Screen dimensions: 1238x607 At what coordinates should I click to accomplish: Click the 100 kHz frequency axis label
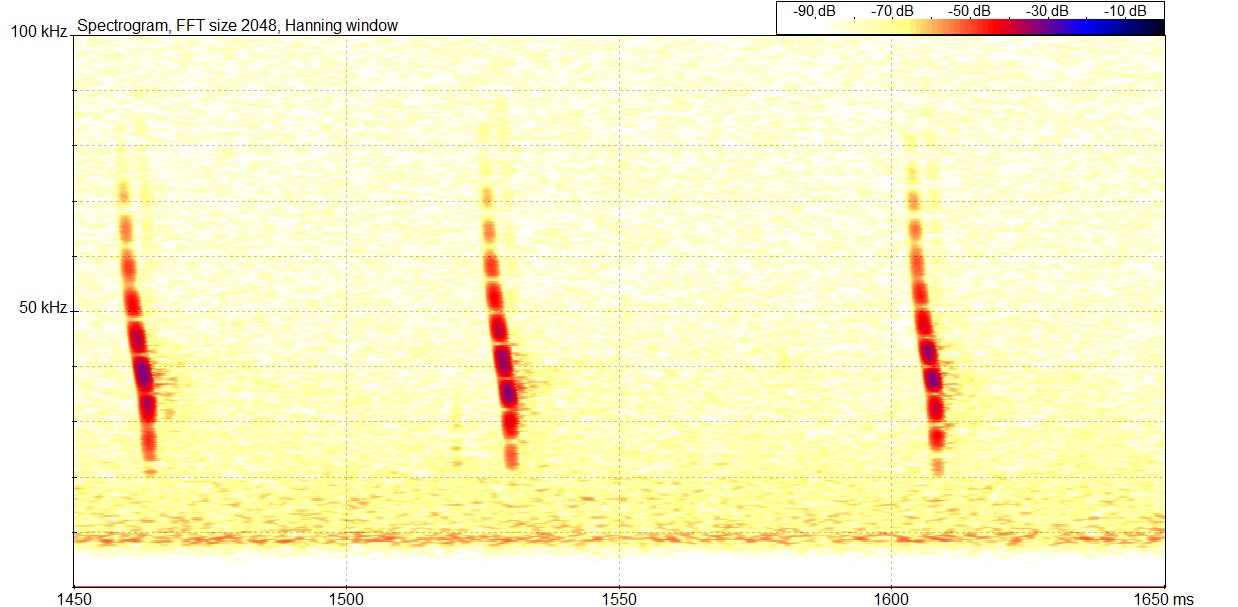[39, 33]
